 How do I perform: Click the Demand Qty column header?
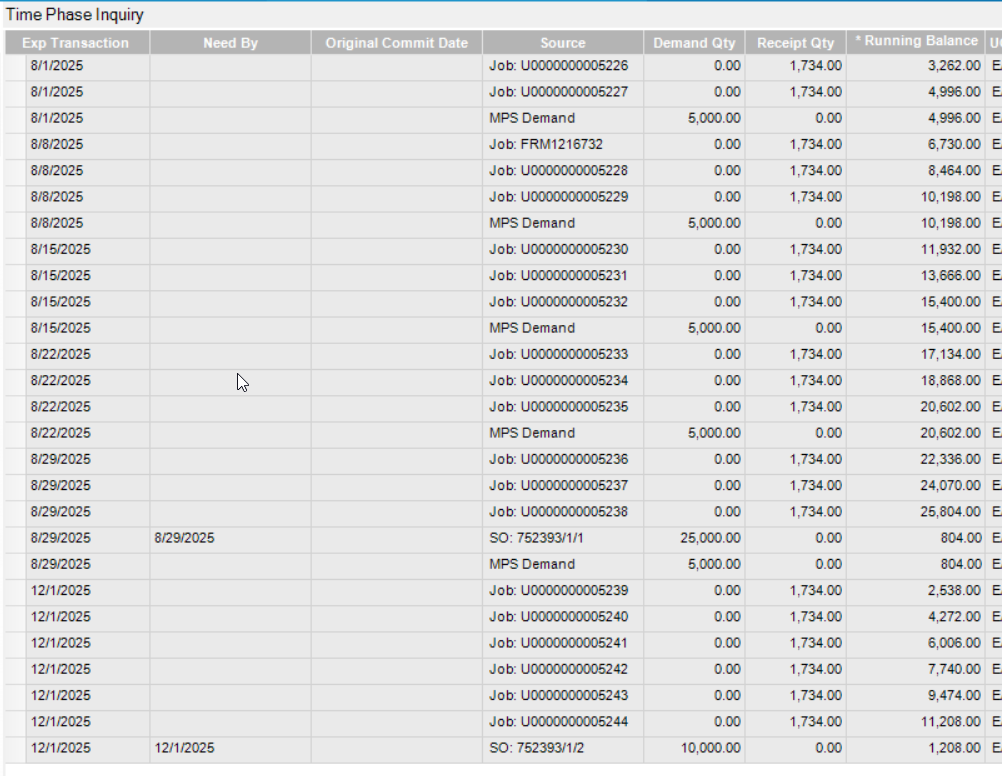tap(694, 43)
